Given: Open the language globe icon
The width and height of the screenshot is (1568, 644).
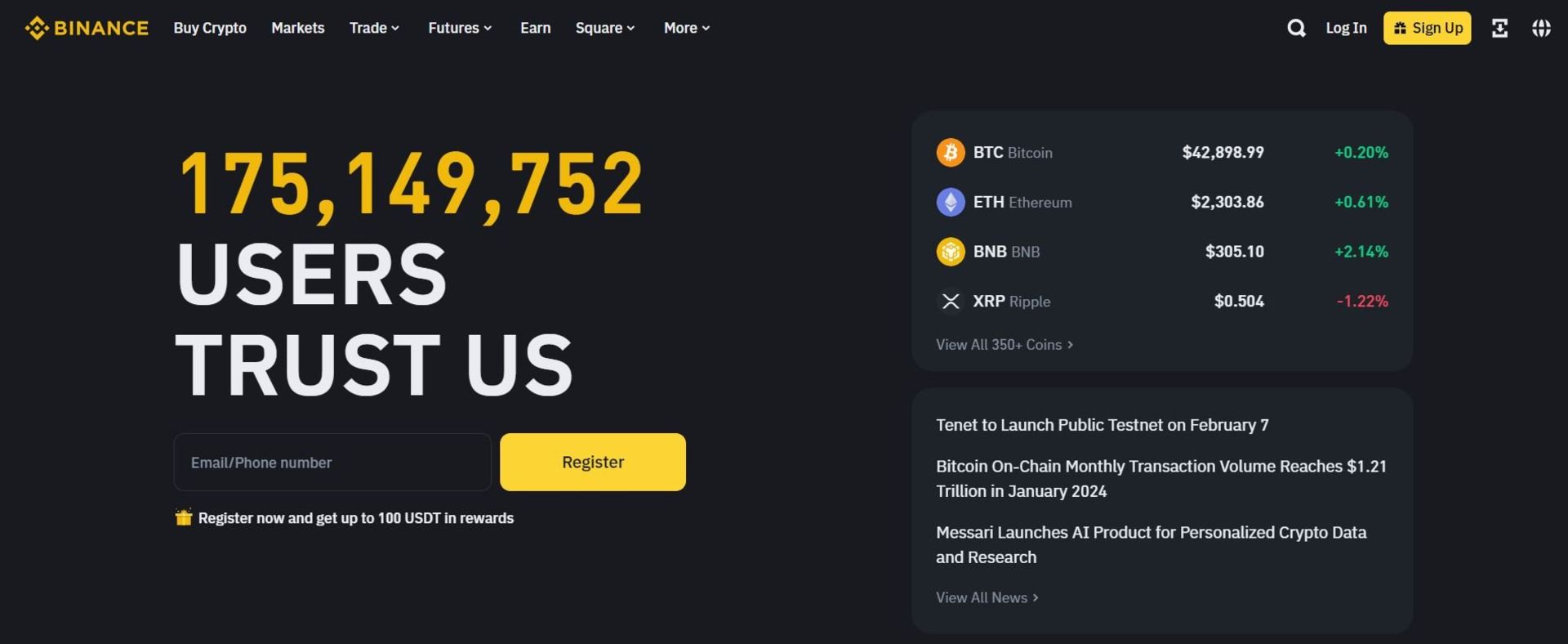Looking at the screenshot, I should tap(1541, 29).
